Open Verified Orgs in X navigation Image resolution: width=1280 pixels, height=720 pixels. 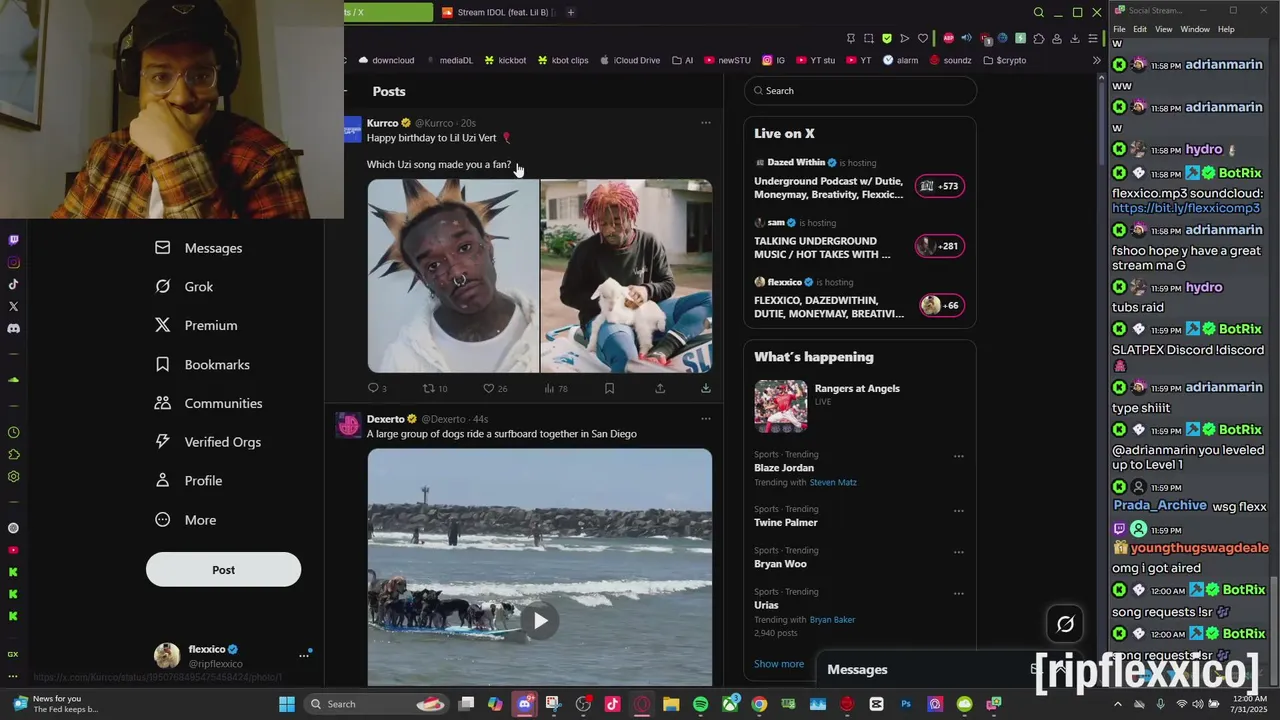(x=208, y=443)
